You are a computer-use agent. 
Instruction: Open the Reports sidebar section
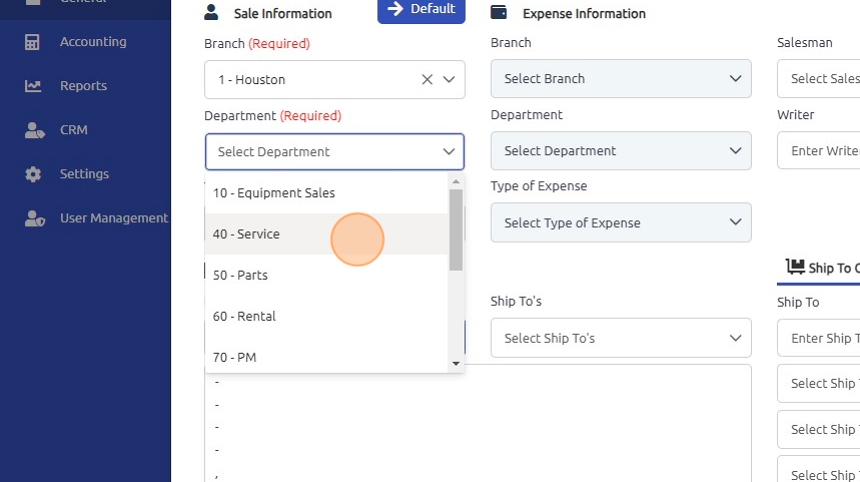tap(83, 86)
